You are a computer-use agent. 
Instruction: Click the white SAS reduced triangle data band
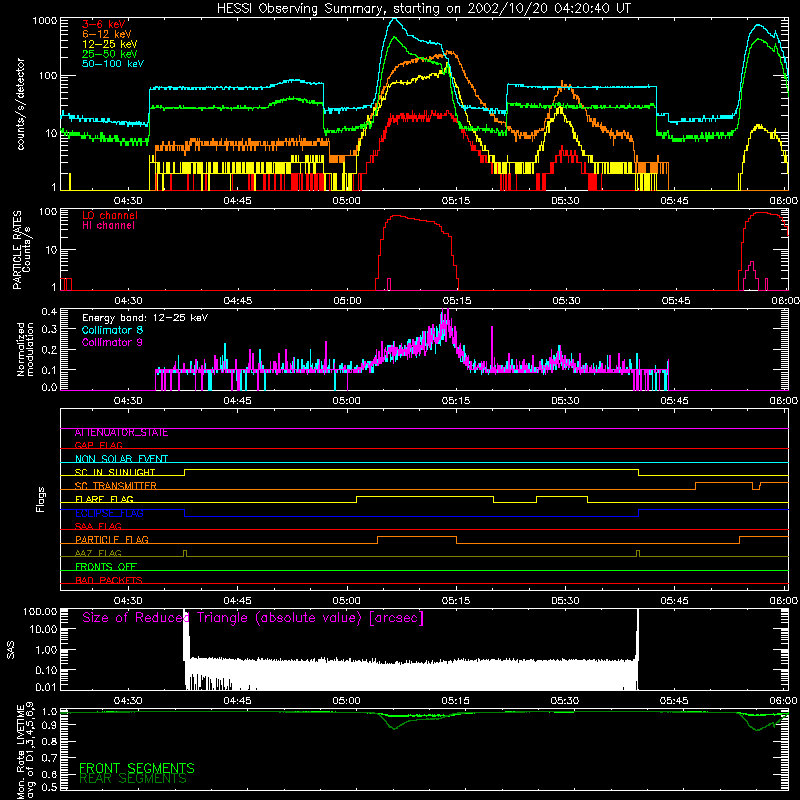click(x=411, y=674)
